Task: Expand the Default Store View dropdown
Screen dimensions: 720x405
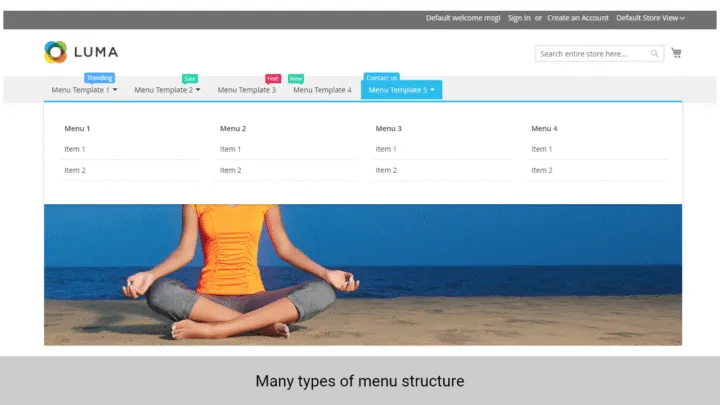Action: (650, 18)
